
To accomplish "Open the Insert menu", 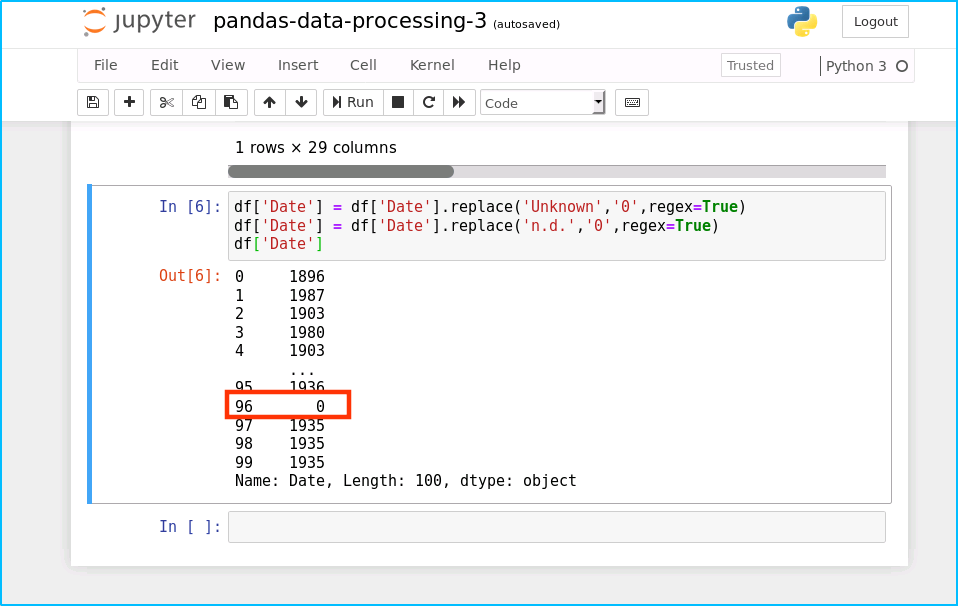I will coord(298,65).
